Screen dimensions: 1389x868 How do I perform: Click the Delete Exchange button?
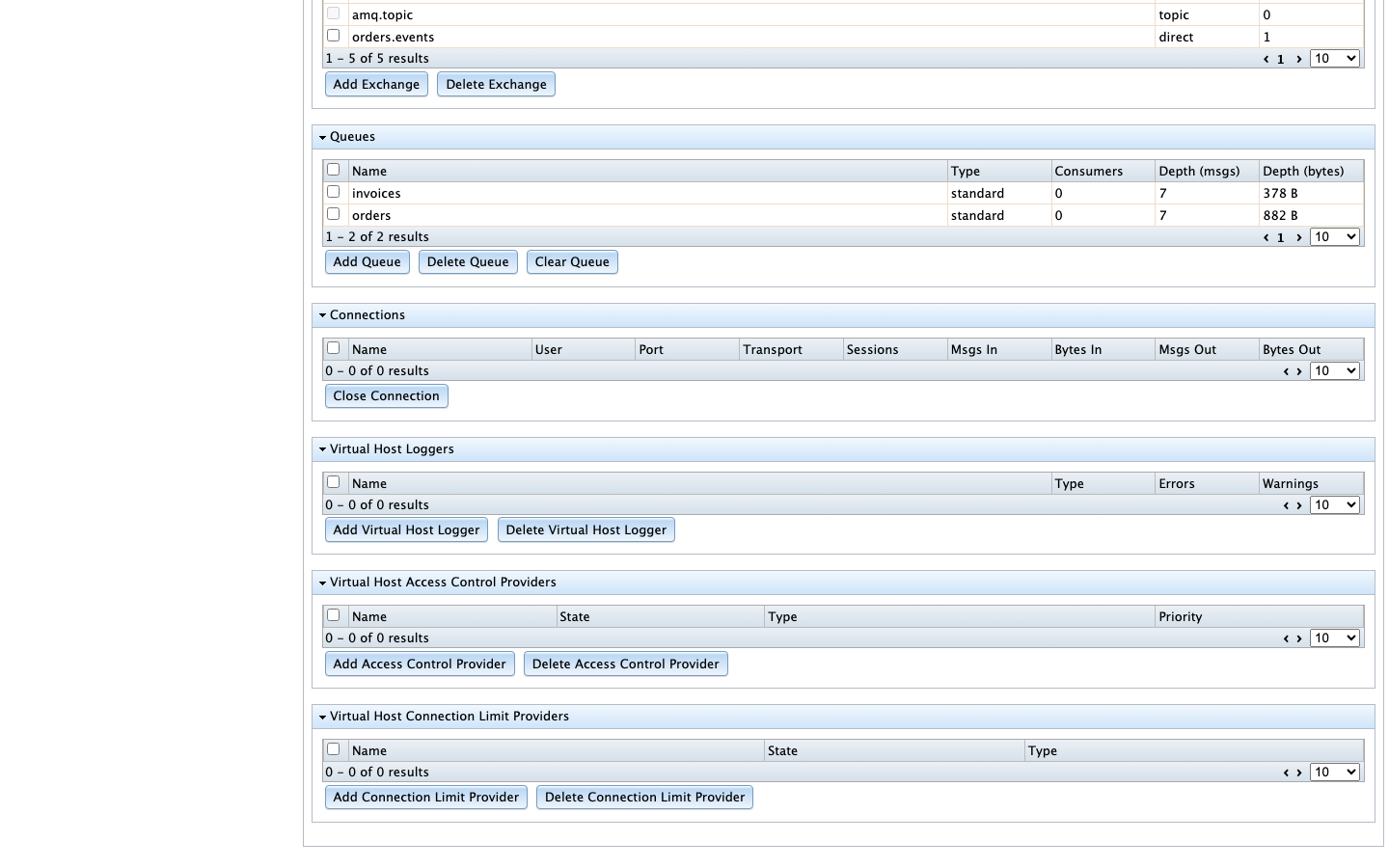point(496,85)
